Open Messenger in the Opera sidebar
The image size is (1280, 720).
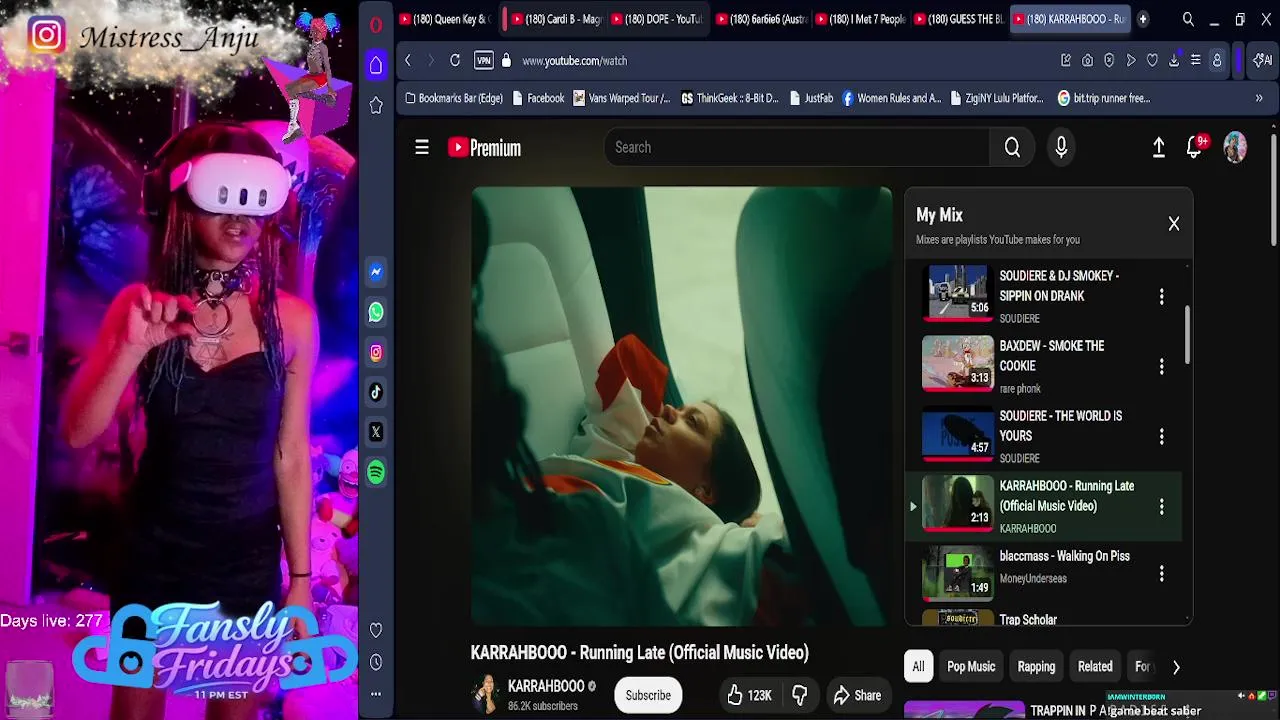point(376,272)
